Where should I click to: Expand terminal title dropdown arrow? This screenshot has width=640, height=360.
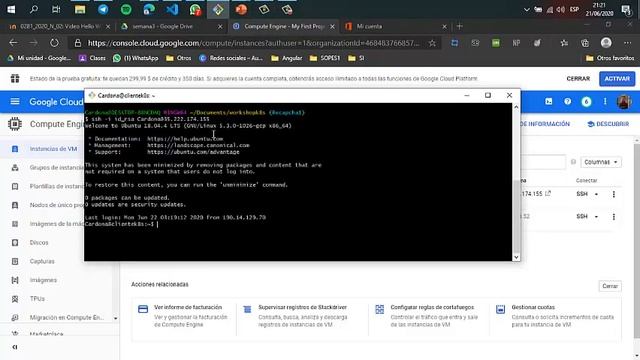153,96
